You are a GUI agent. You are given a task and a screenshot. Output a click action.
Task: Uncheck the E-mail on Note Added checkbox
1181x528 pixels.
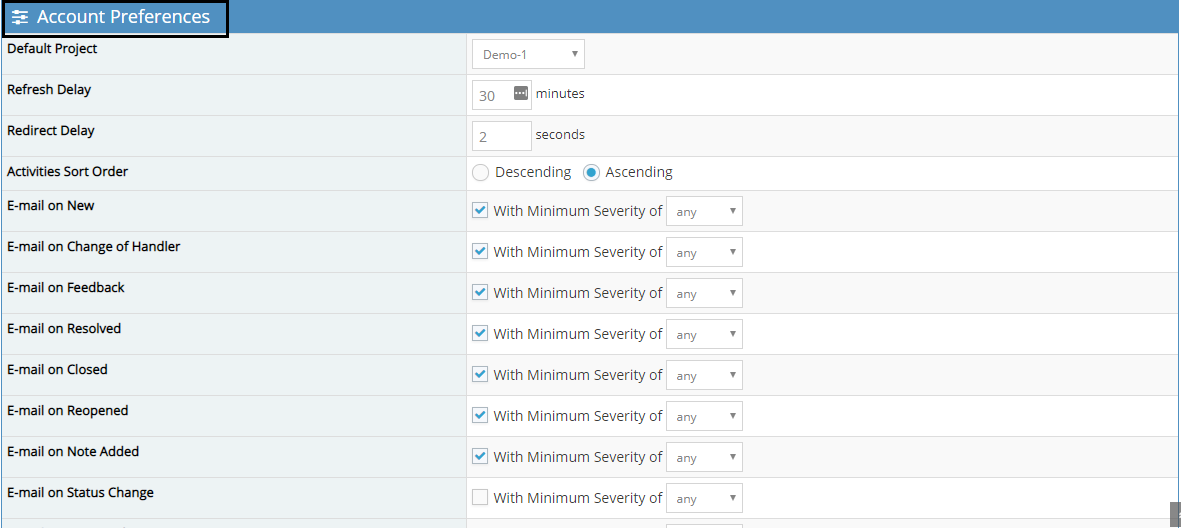click(x=480, y=457)
